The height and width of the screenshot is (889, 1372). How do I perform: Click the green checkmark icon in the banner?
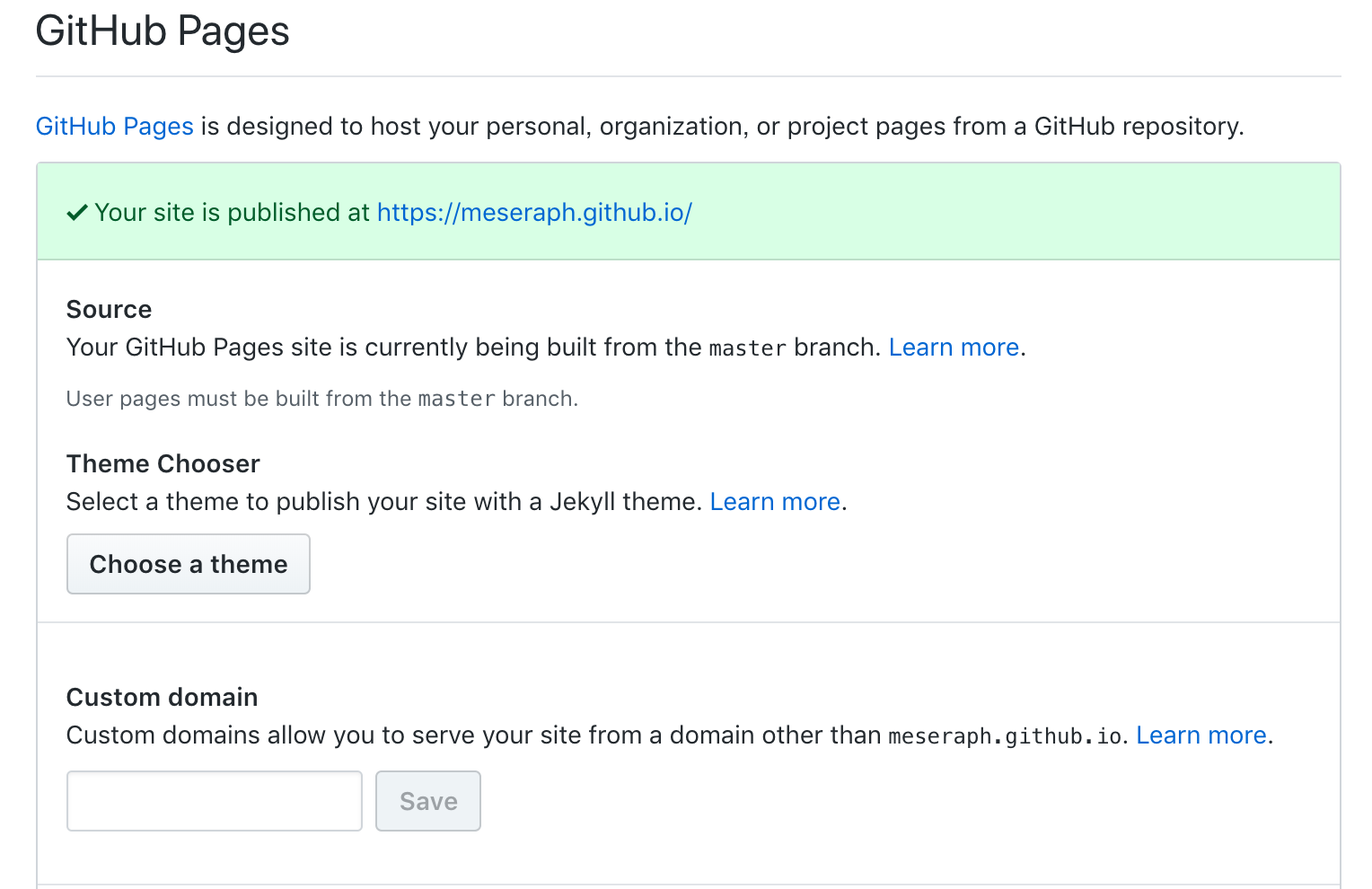click(77, 212)
